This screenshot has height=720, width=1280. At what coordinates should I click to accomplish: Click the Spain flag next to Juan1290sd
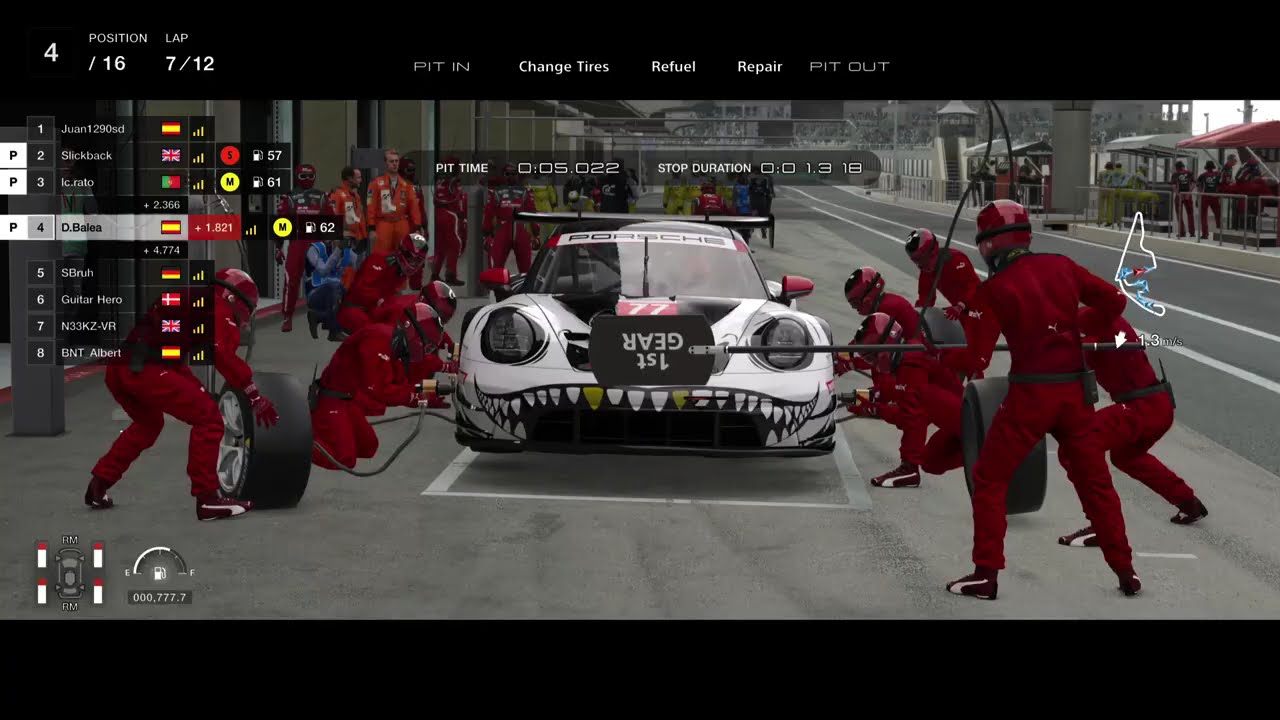[x=171, y=129]
